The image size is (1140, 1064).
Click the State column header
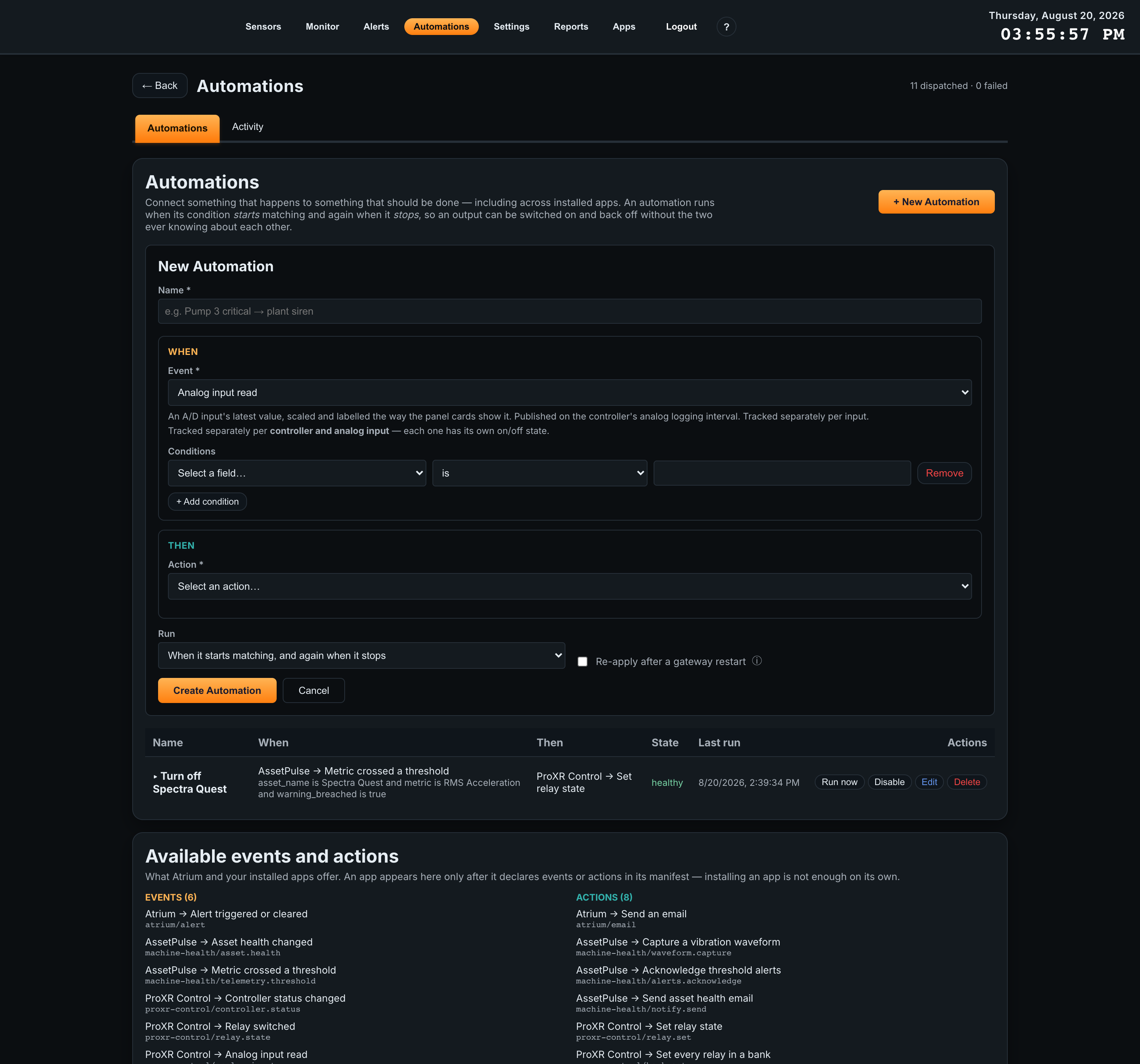tap(665, 742)
